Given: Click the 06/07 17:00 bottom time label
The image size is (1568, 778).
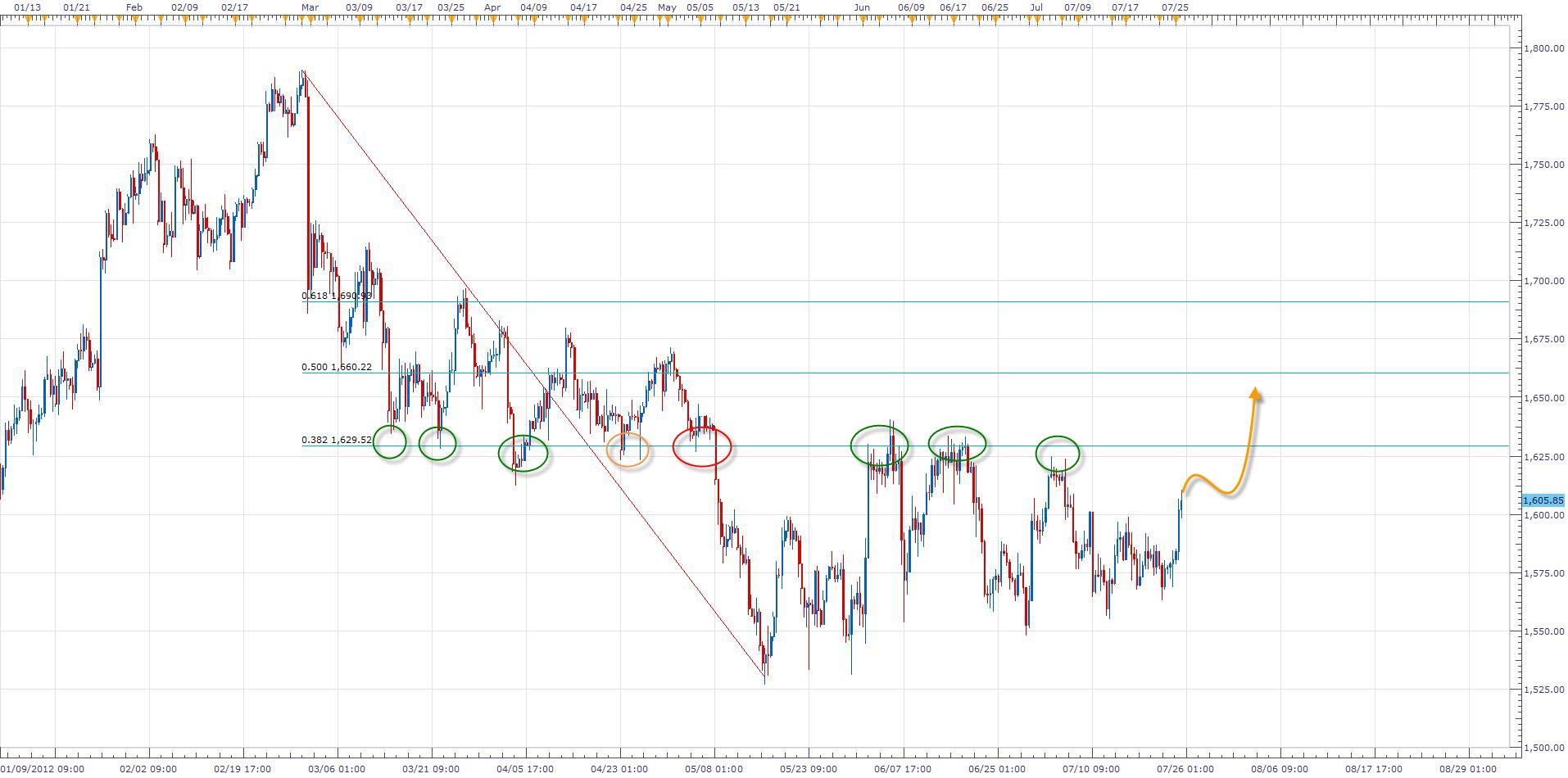Looking at the screenshot, I should pyautogui.click(x=903, y=769).
